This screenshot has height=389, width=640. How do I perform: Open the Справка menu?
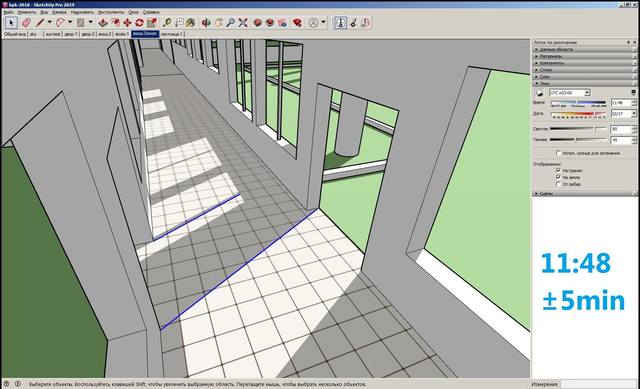coord(151,12)
